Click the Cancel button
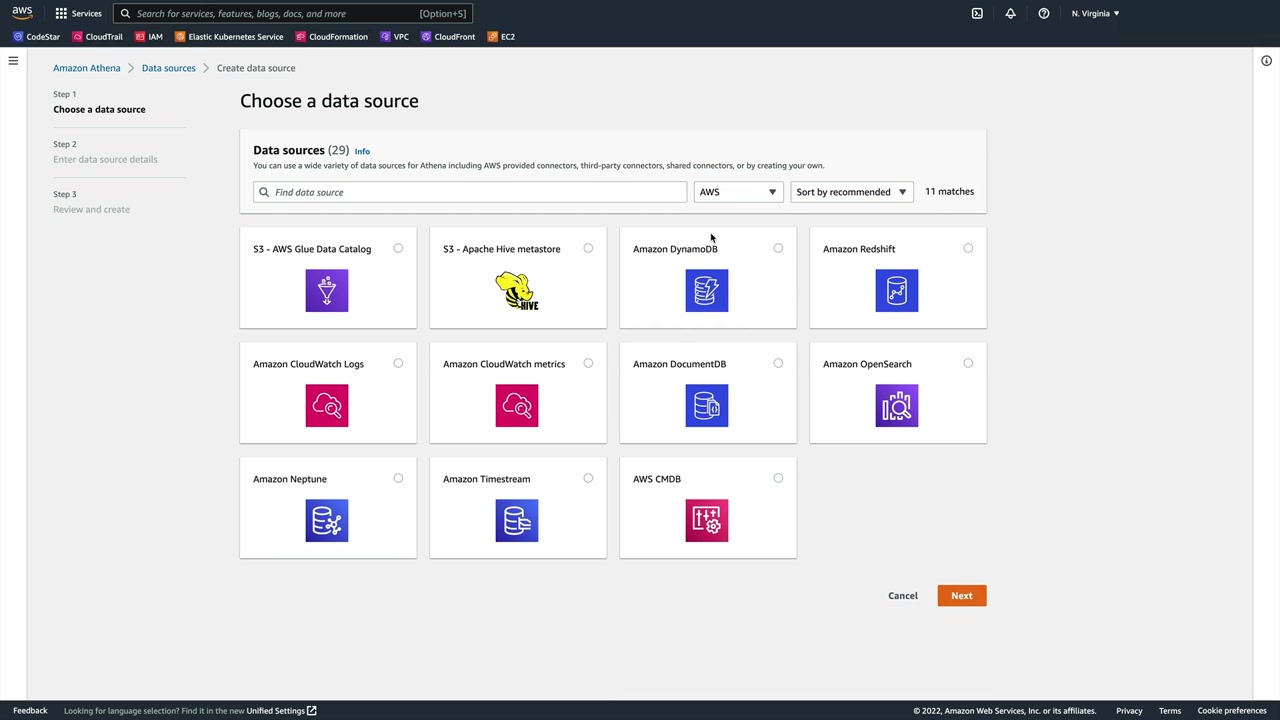 coord(903,596)
